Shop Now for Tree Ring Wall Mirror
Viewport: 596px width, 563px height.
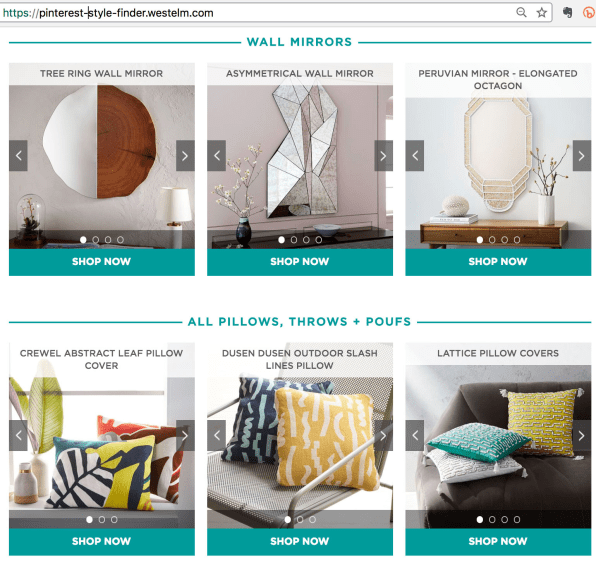click(101, 262)
